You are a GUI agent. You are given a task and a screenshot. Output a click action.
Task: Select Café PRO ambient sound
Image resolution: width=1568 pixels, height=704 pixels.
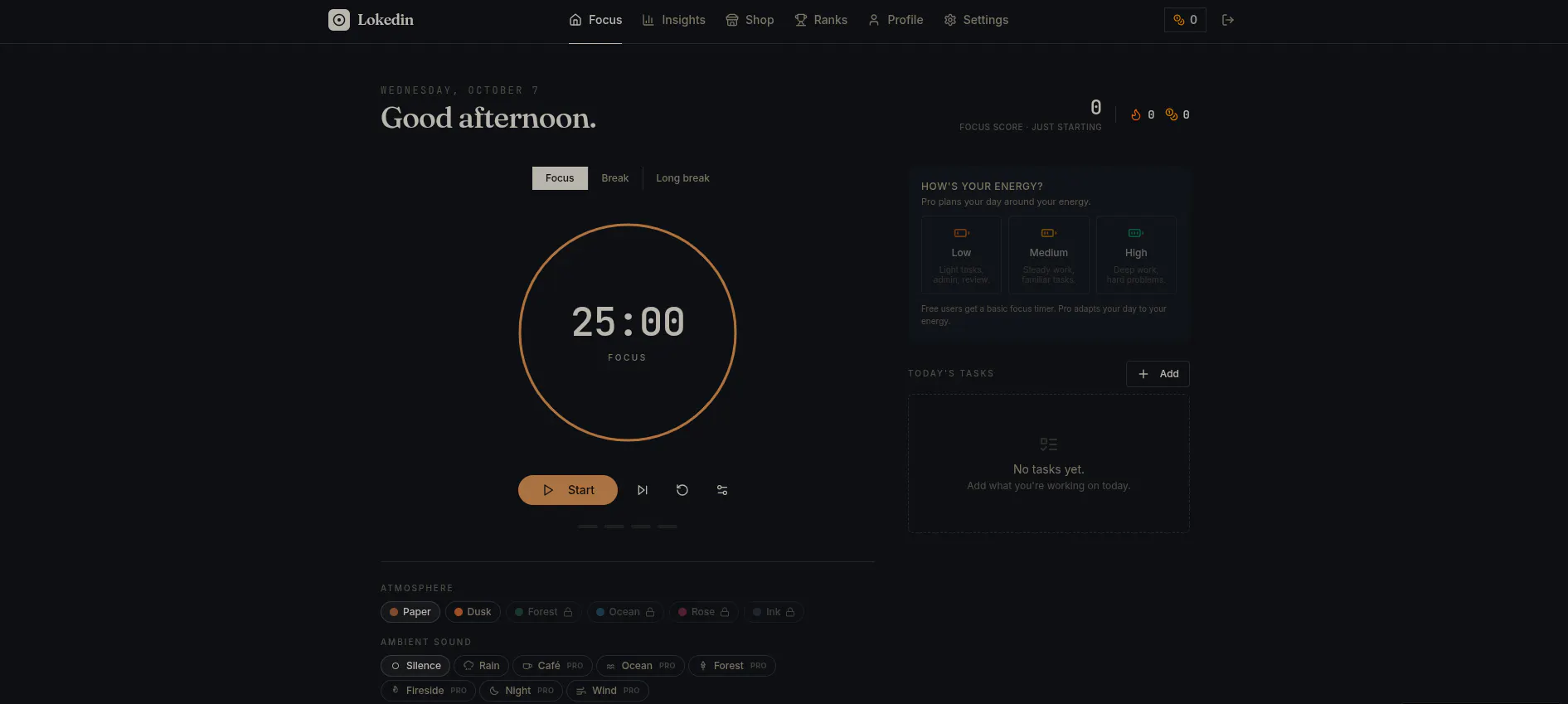click(552, 666)
